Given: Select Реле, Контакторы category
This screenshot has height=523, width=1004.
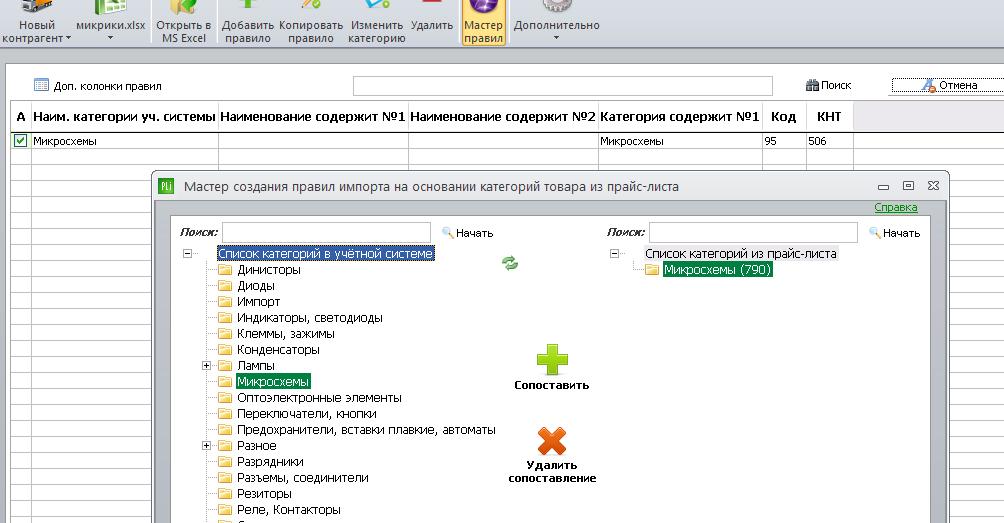Looking at the screenshot, I should 289,510.
